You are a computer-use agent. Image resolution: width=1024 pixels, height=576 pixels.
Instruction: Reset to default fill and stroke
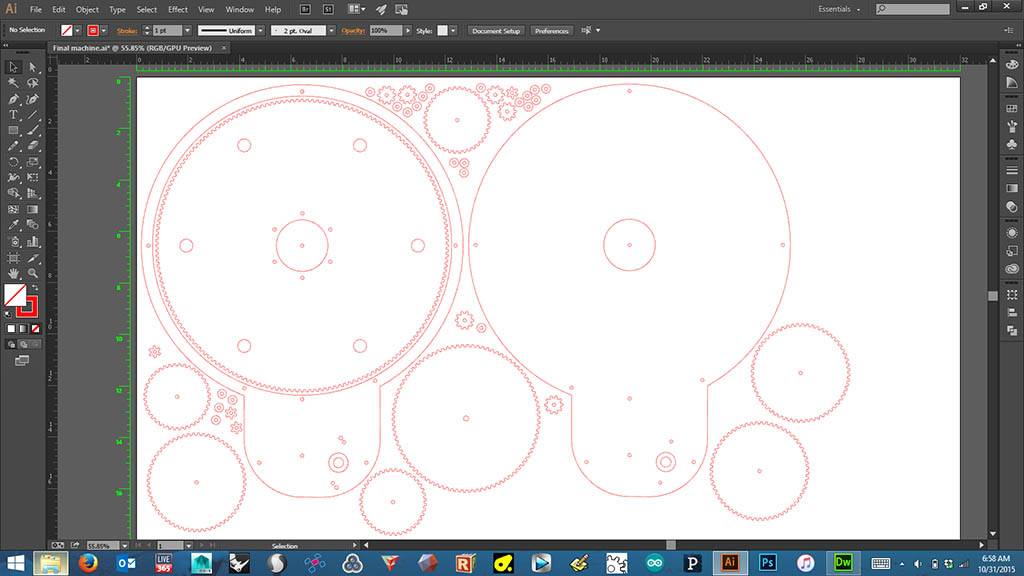coord(8,313)
